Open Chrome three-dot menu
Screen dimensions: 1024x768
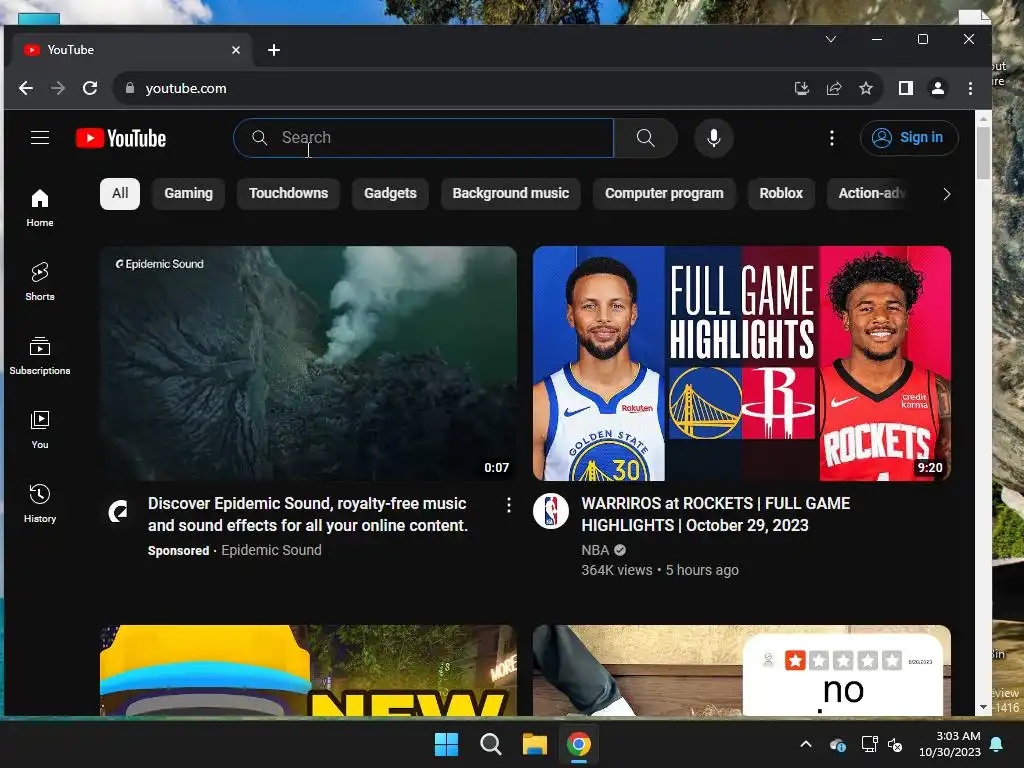click(x=970, y=88)
